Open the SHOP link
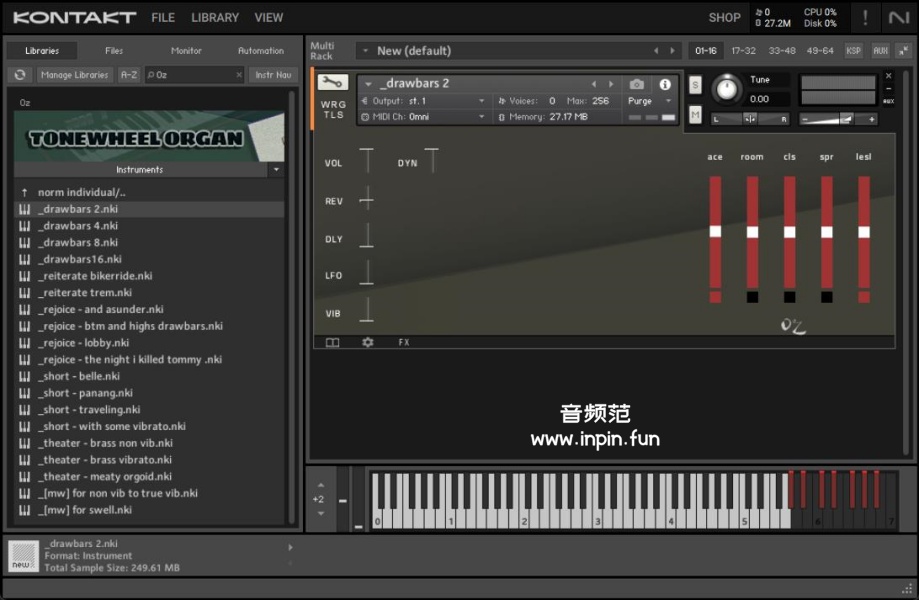919x600 pixels. (x=724, y=18)
